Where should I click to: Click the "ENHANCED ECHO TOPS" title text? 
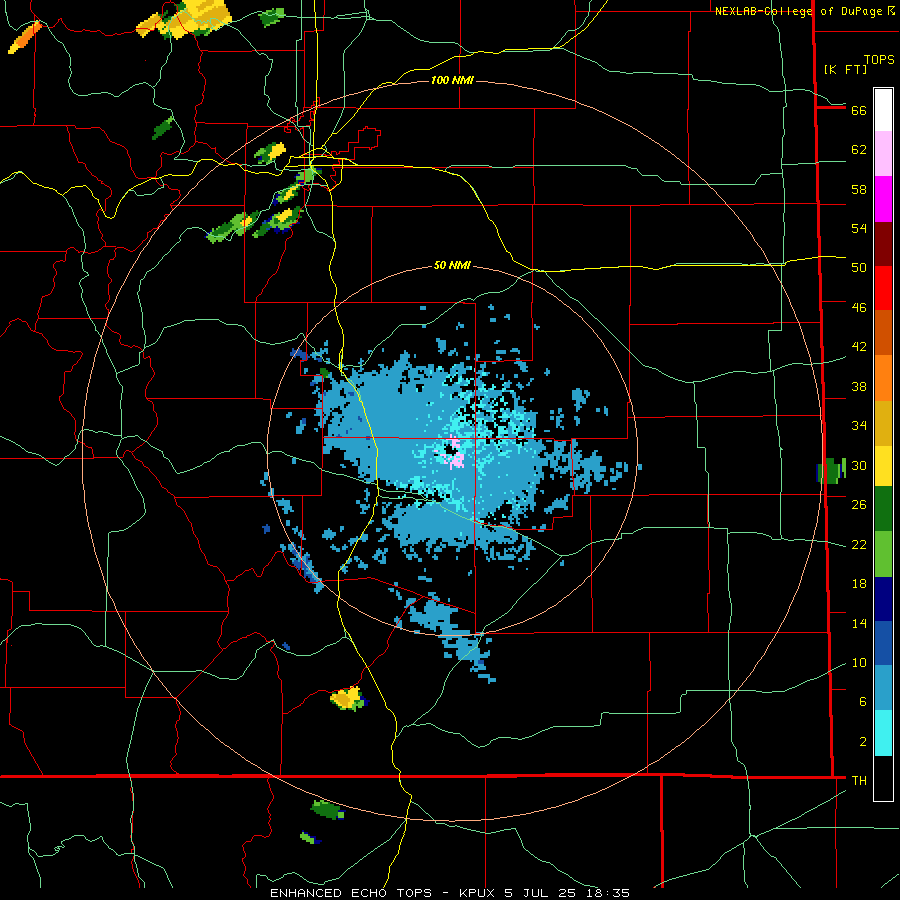(x=351, y=893)
